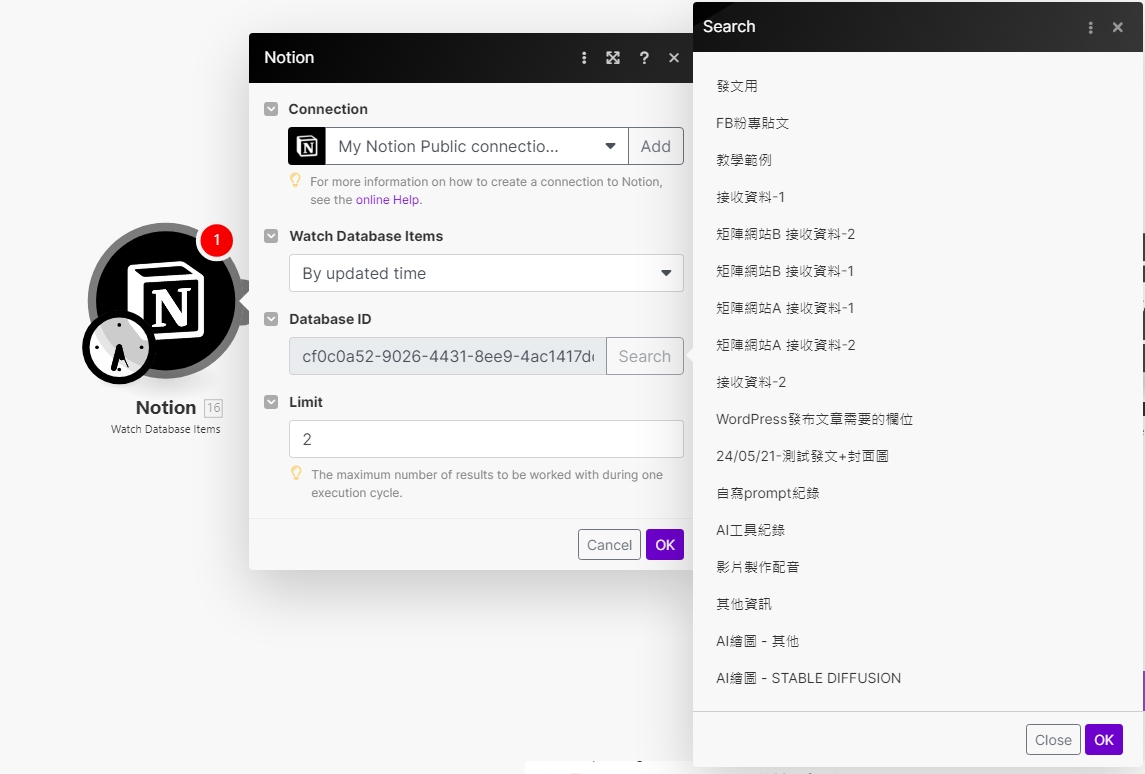
Task: Click Add to create a new connection
Action: (x=656, y=146)
